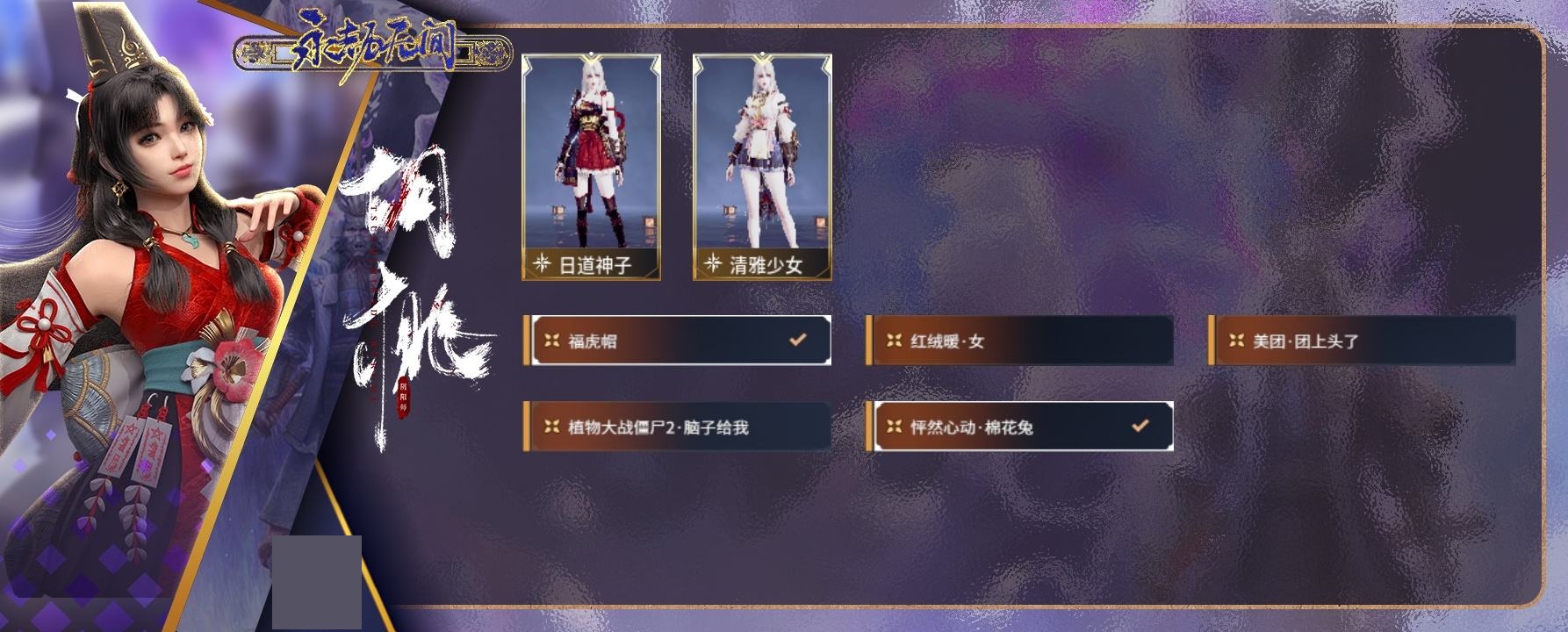
Task: Click the star icon beside 福虎帽
Action: pos(551,341)
